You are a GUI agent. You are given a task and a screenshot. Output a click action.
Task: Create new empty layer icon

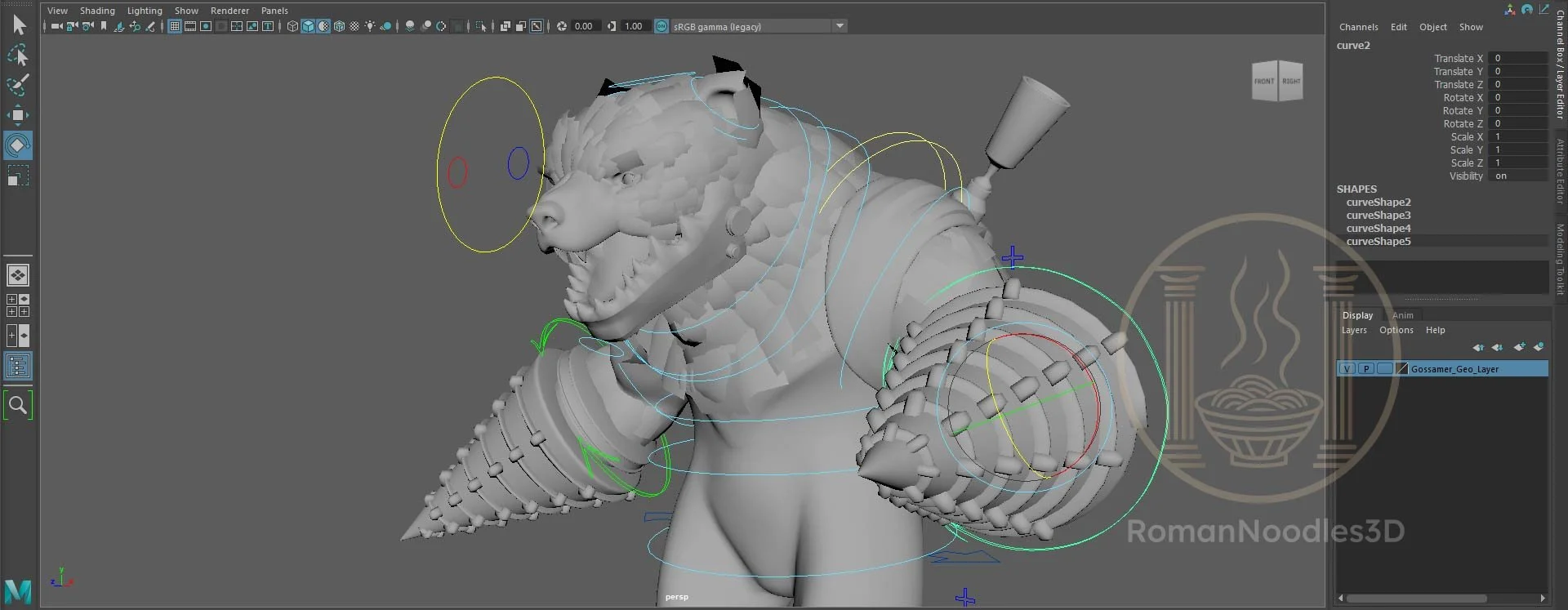pyautogui.click(x=1519, y=347)
